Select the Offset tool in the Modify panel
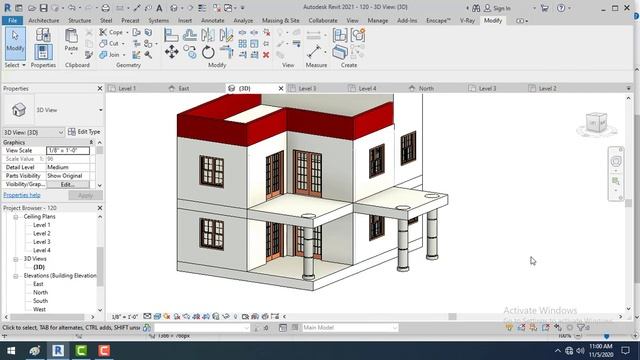Image resolution: width=640 pixels, height=360 pixels. (x=190, y=35)
